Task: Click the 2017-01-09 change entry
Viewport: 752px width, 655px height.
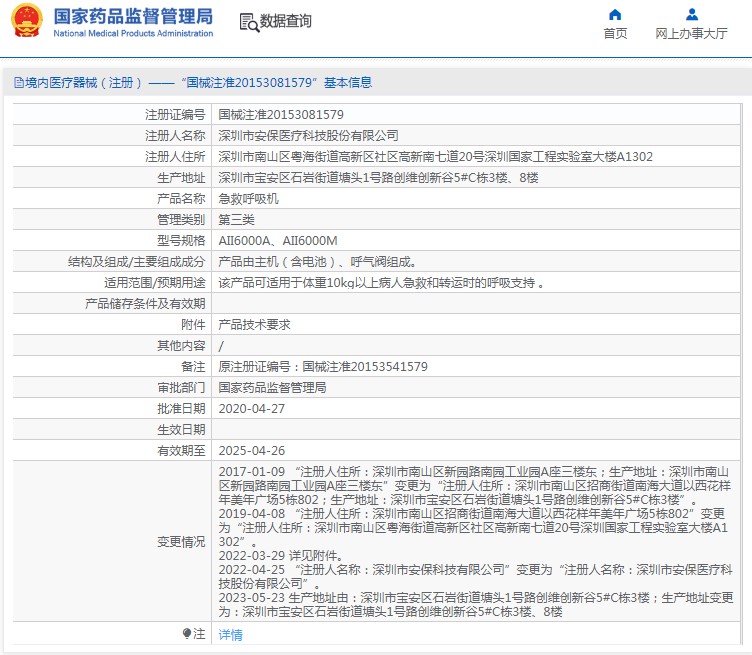Action: click(x=475, y=486)
